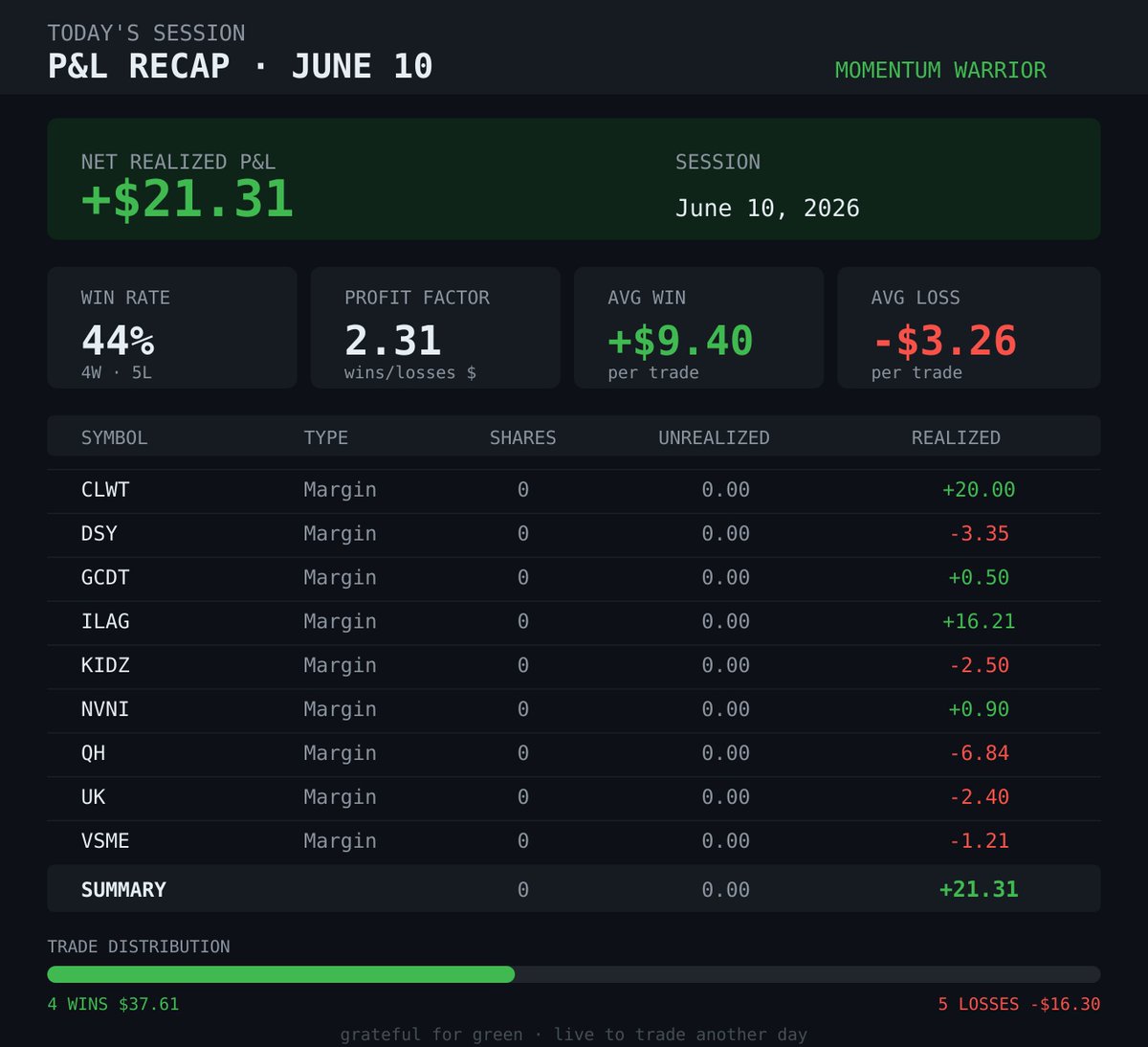
Task: Select the QH symbol
Action: pyautogui.click(x=94, y=753)
